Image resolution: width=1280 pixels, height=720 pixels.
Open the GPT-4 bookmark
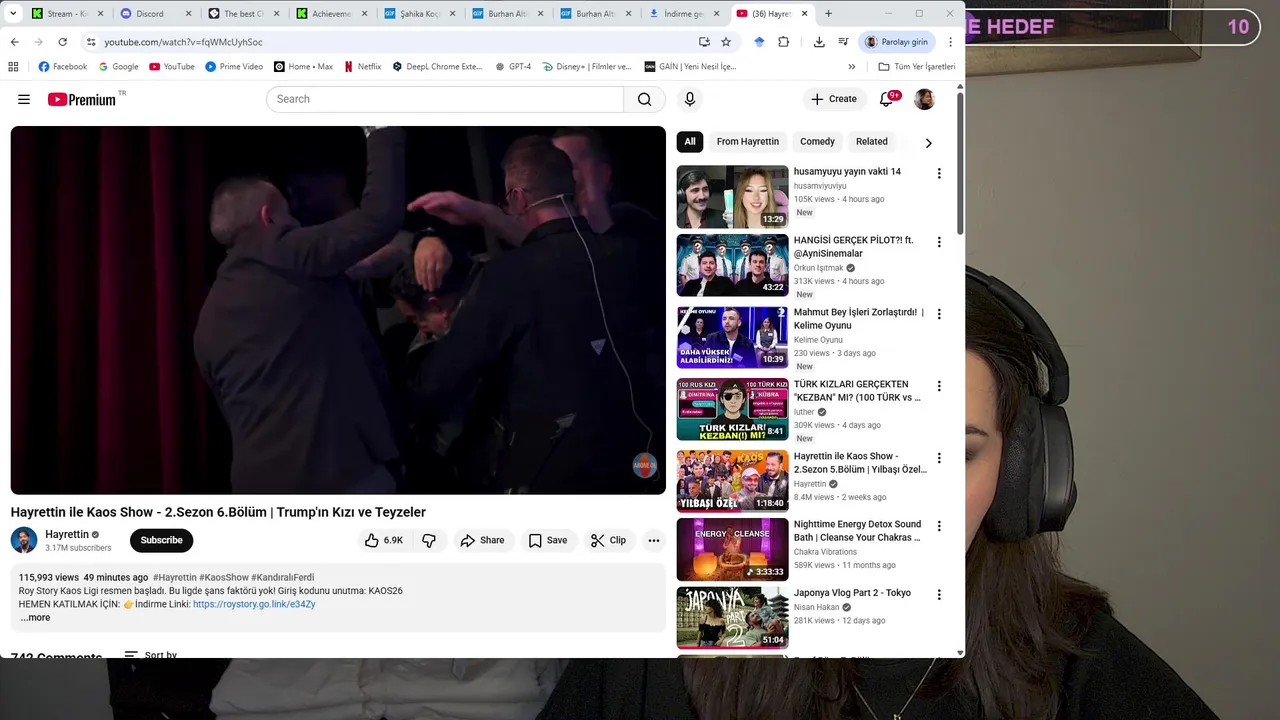click(x=513, y=67)
